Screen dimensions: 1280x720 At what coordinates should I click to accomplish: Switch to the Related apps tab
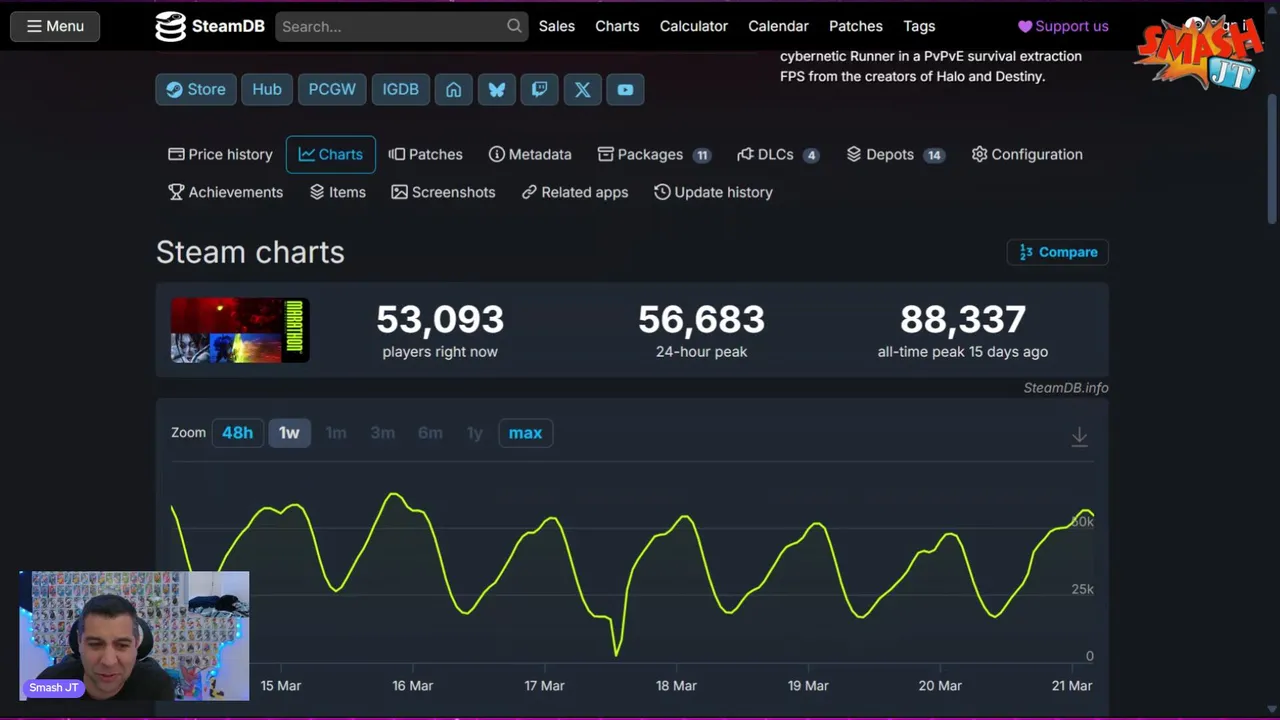tap(575, 192)
